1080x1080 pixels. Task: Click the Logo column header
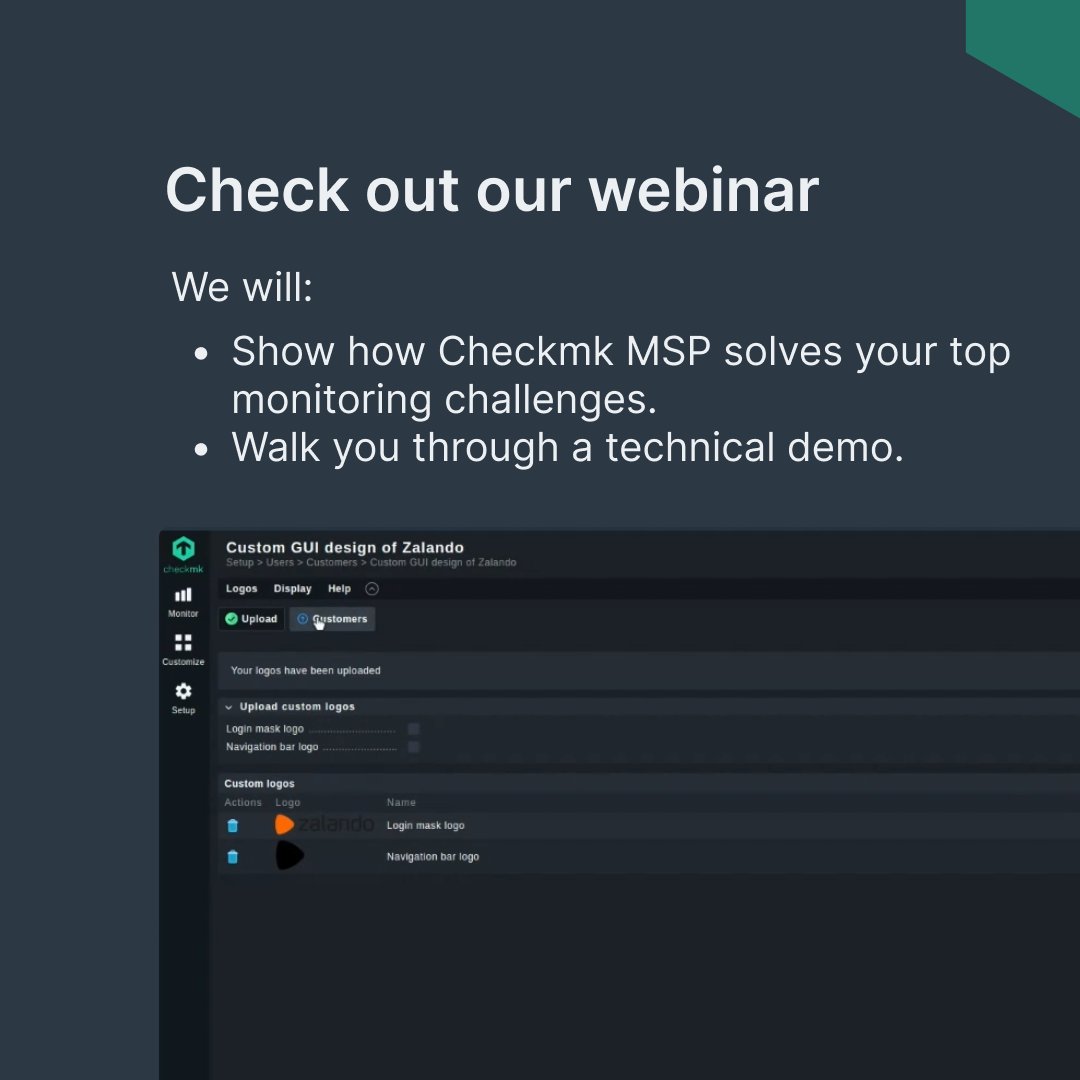tap(287, 802)
